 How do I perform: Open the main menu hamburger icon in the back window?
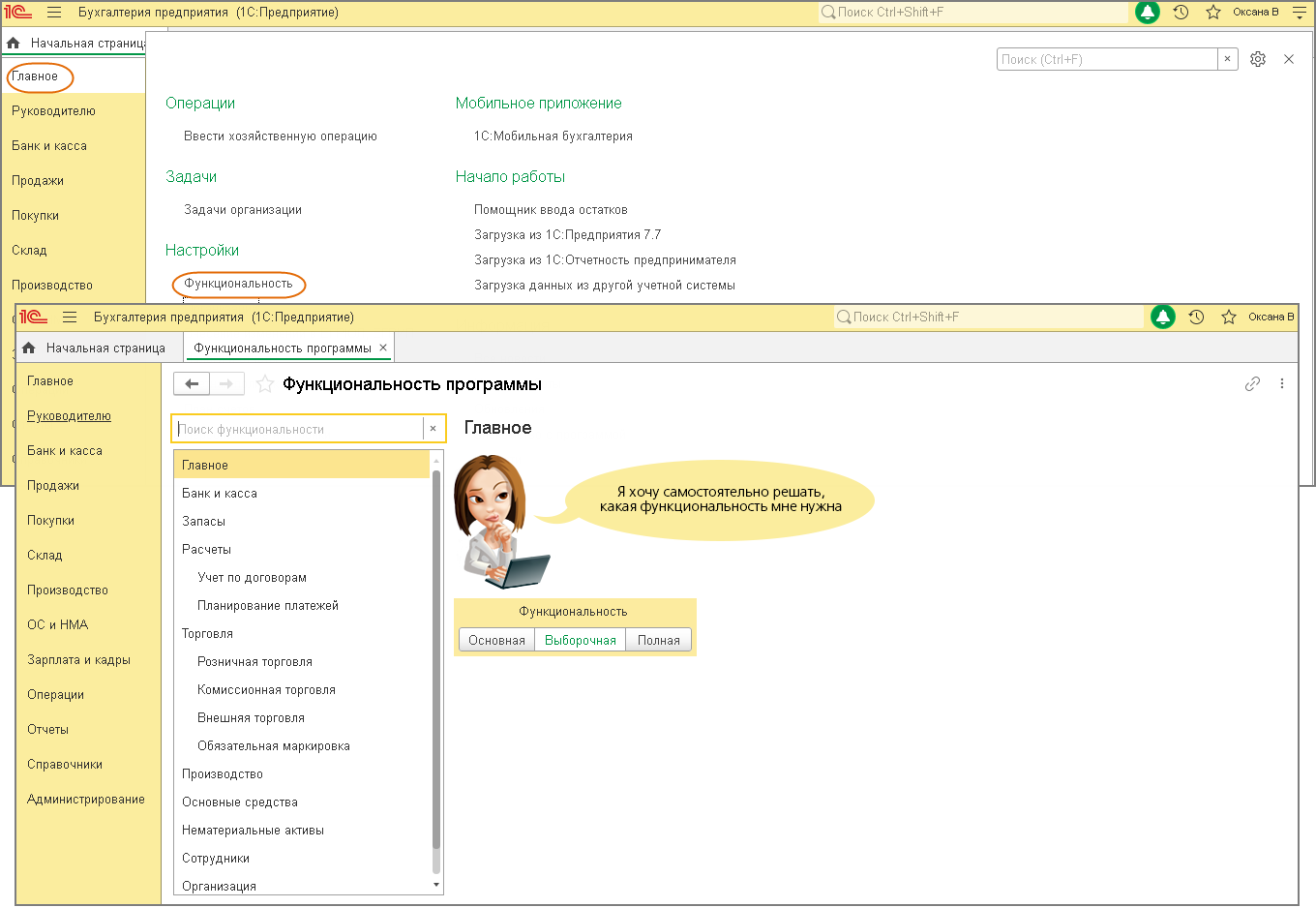coord(54,13)
